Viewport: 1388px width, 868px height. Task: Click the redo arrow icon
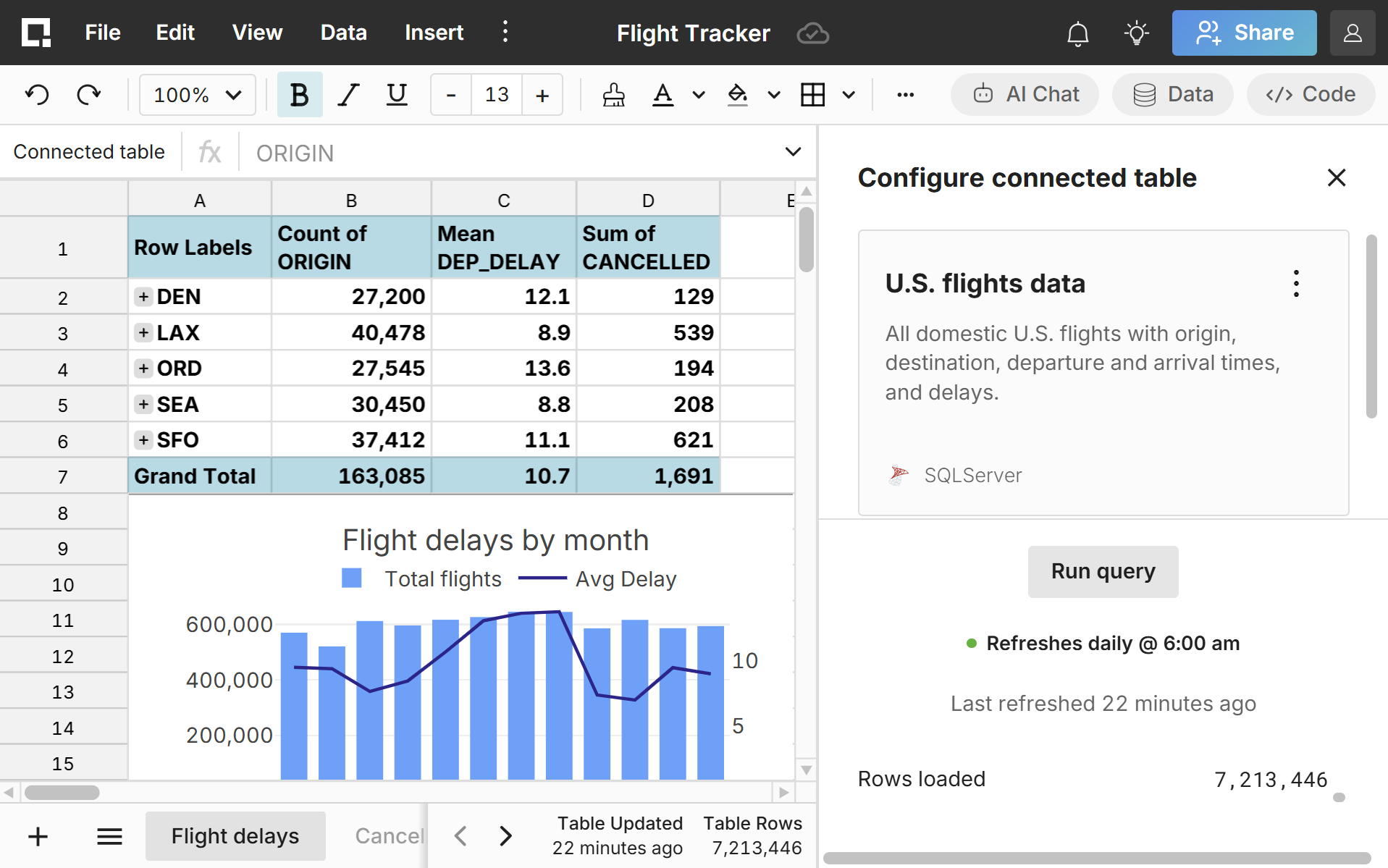88,95
